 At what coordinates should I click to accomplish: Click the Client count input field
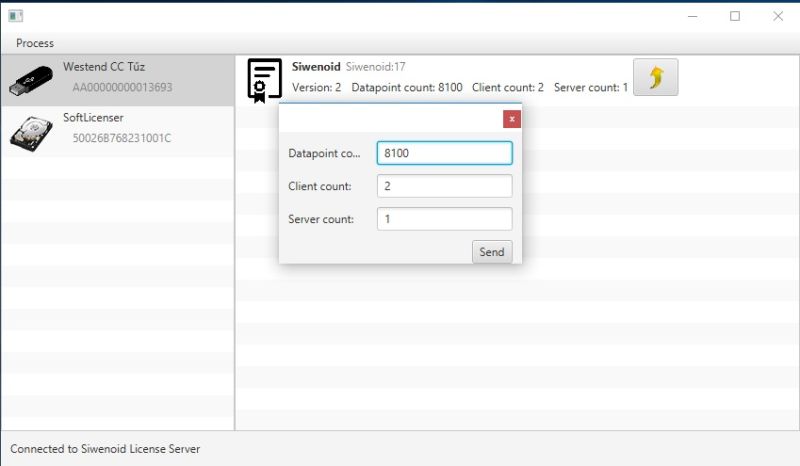444,186
